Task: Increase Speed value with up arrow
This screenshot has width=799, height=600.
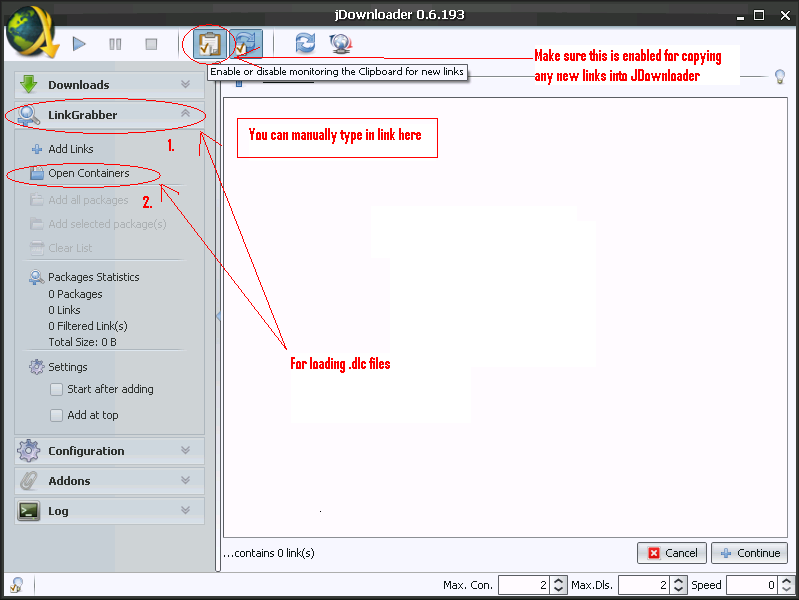Action: pyautogui.click(x=786, y=581)
